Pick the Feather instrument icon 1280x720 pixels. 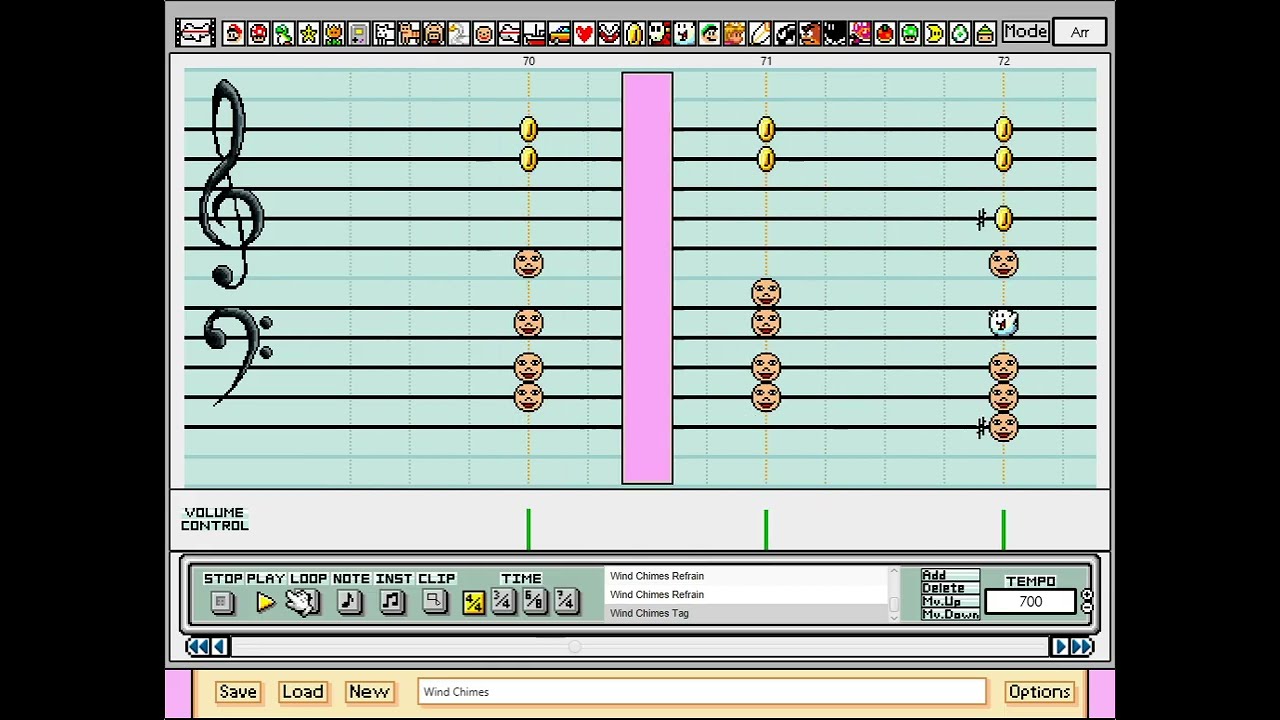click(x=760, y=33)
